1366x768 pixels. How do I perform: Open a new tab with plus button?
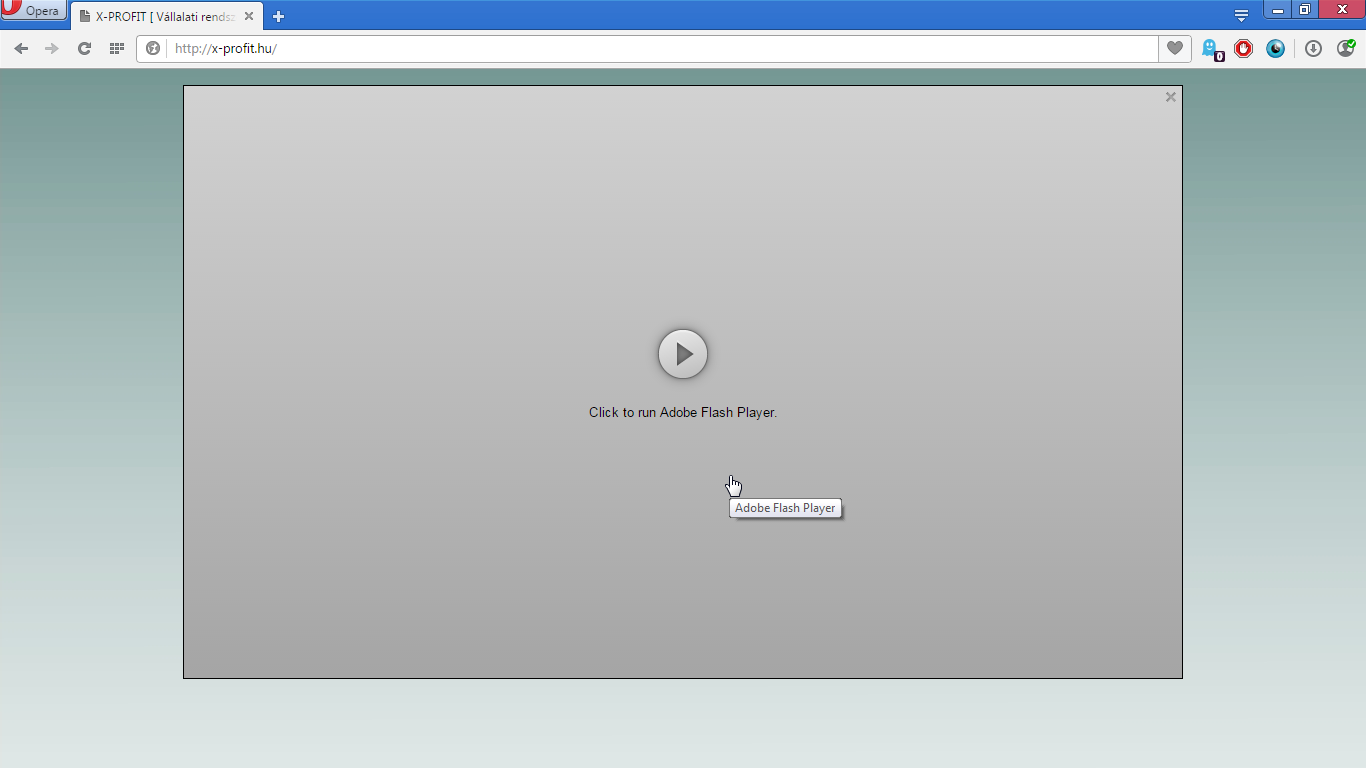tap(278, 16)
